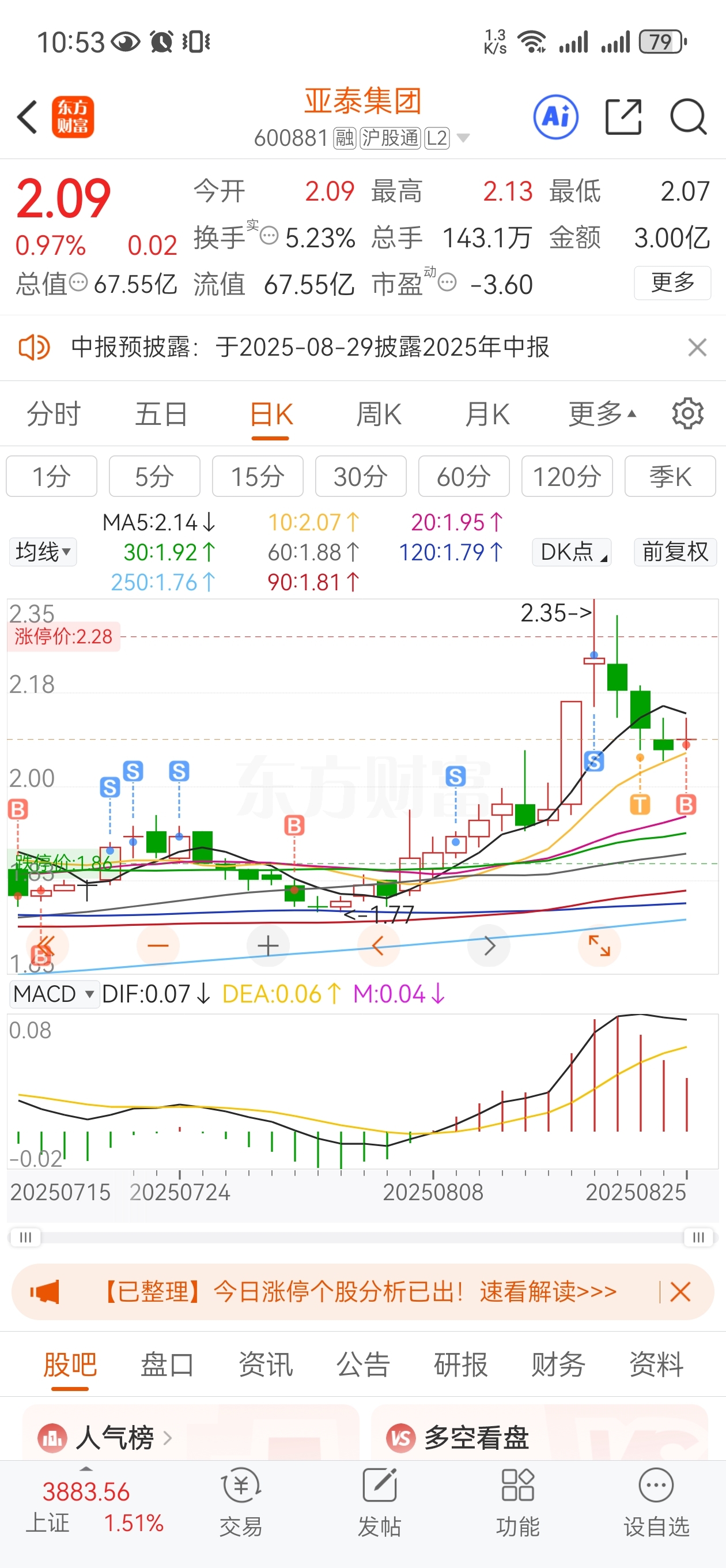Open the search magnifier icon
The width and height of the screenshot is (726, 1568).
[x=689, y=117]
